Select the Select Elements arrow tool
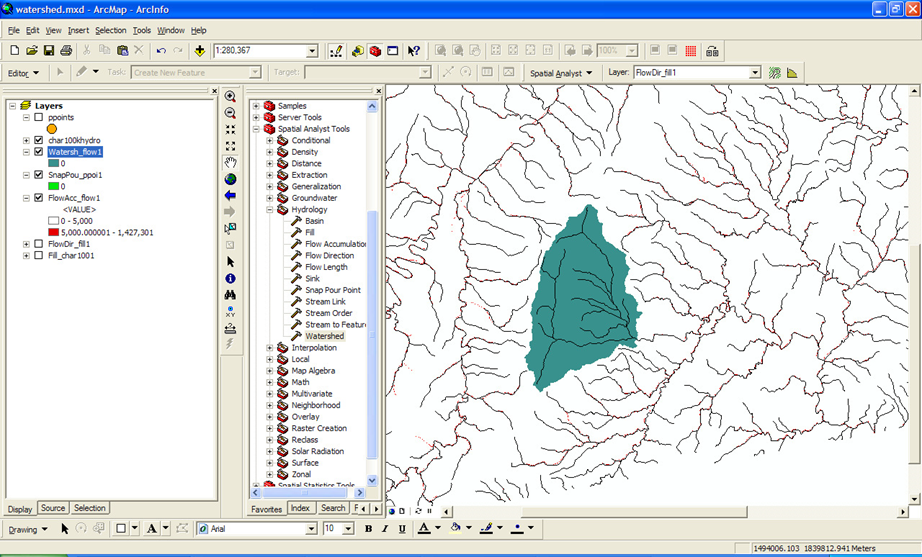Screen dimensions: 922x557 pos(230,262)
